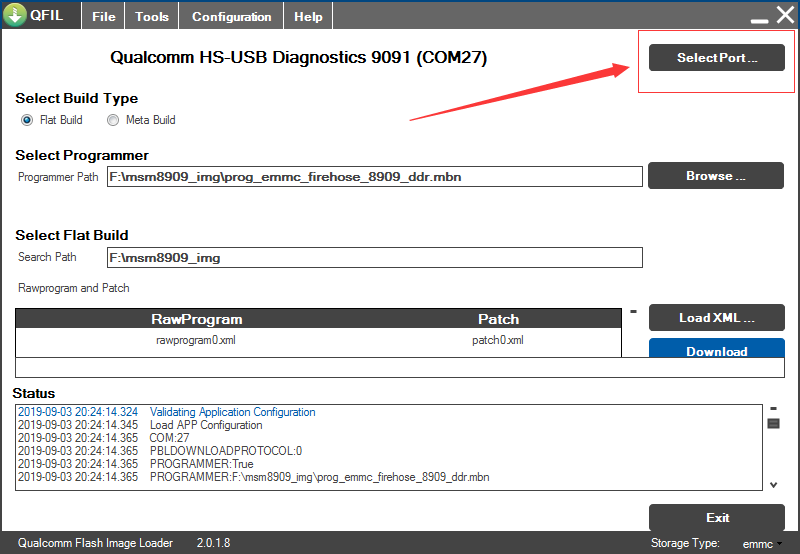Screen dimensions: 800x554
Task: Click the blue Download button
Action: (x=716, y=348)
